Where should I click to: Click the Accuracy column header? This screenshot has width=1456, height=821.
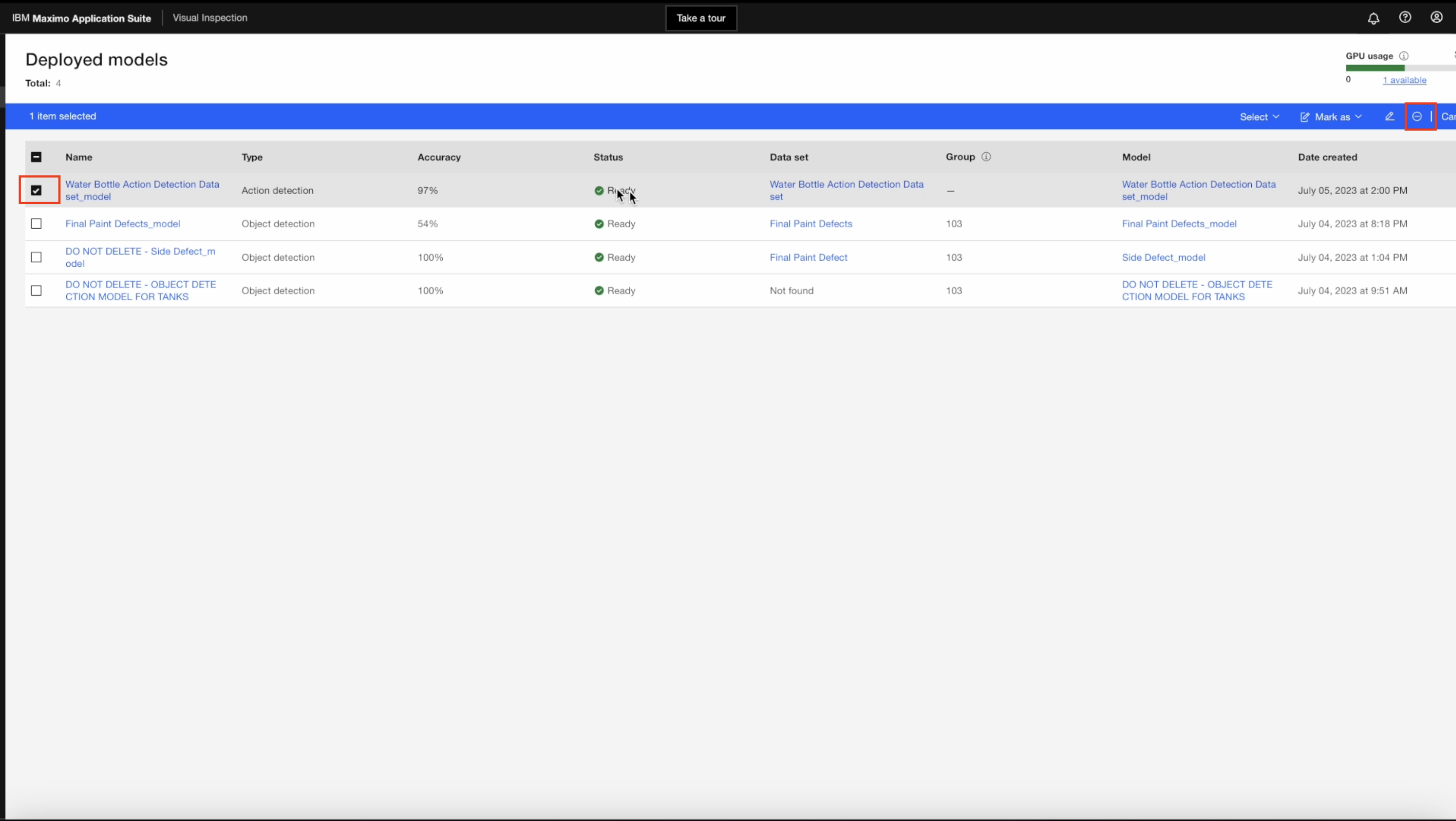coord(438,157)
